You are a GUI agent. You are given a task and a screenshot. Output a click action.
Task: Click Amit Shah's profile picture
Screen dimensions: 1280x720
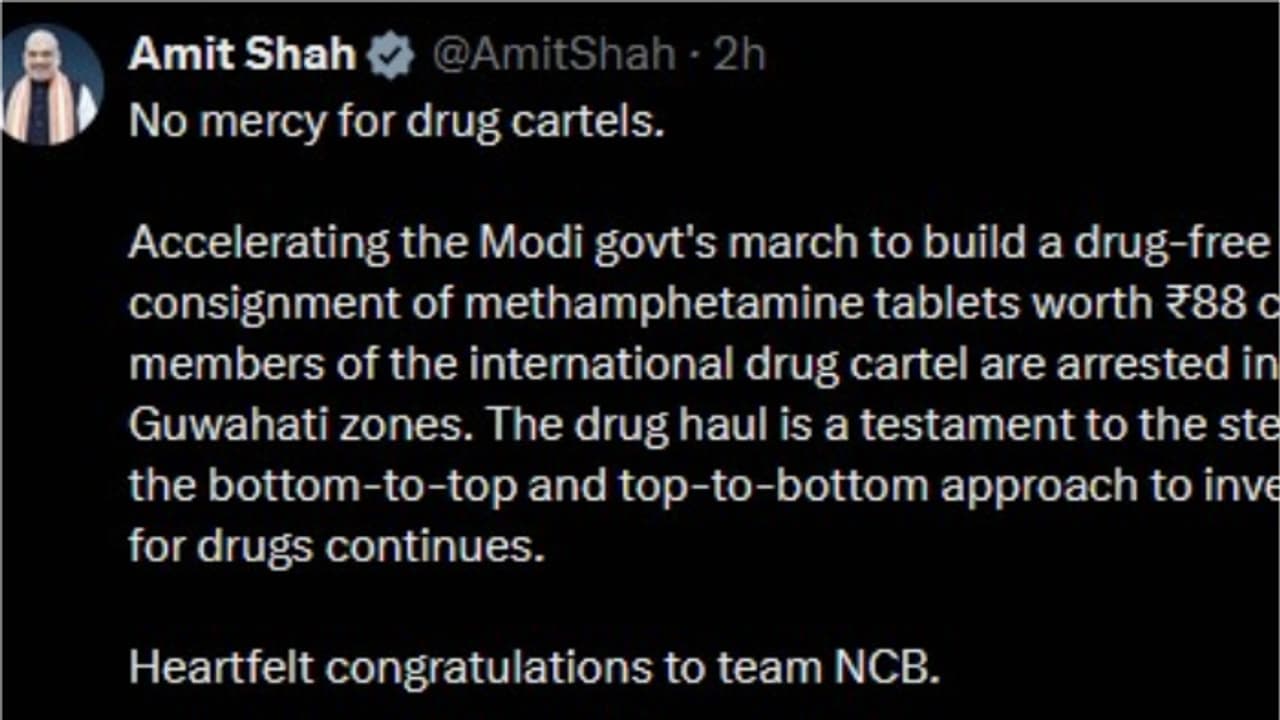(52, 85)
